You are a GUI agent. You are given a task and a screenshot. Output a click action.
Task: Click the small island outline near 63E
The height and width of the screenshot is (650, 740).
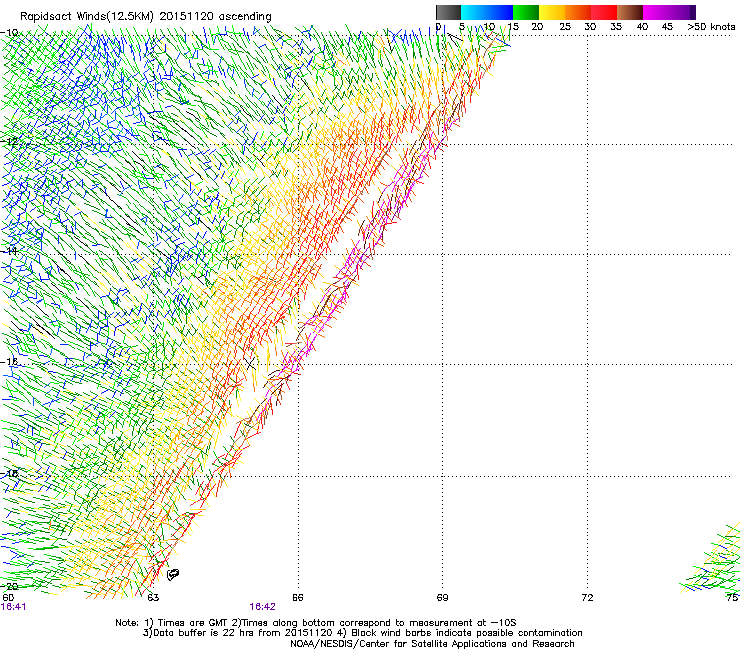[x=173, y=574]
